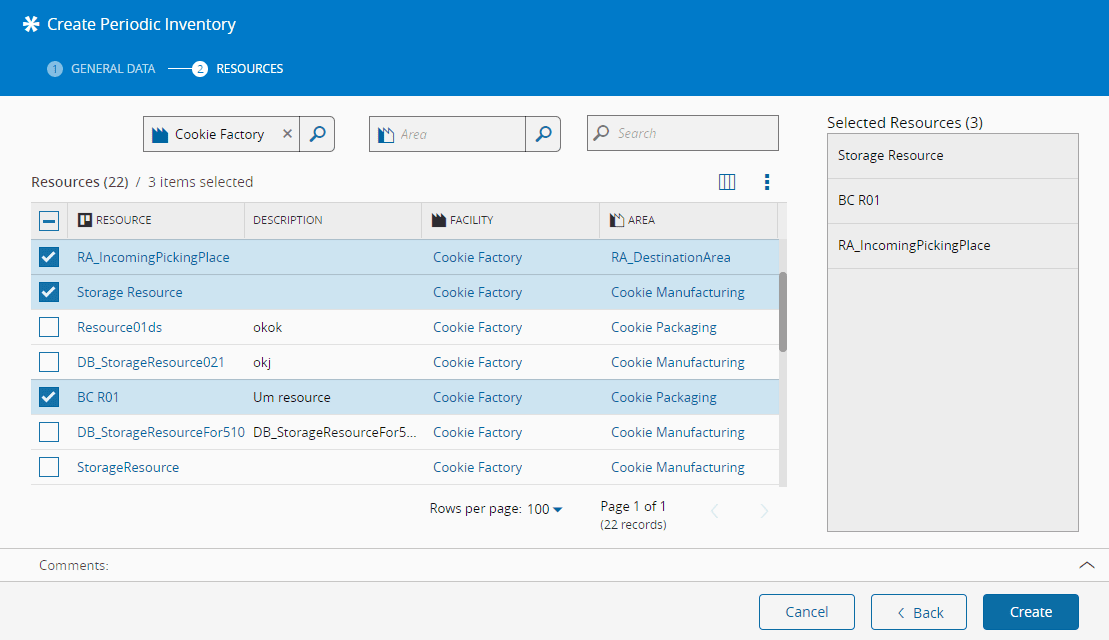Toggle the select-all header checkbox

click(49, 221)
